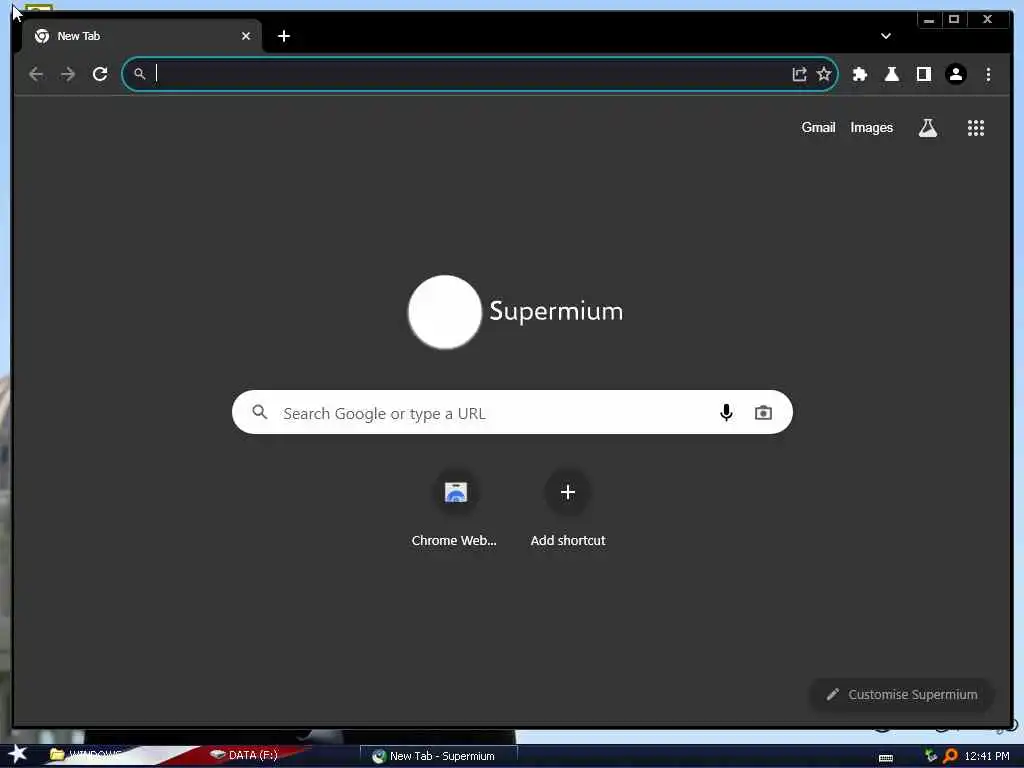Open Chrome Web Store shortcut

455,508
